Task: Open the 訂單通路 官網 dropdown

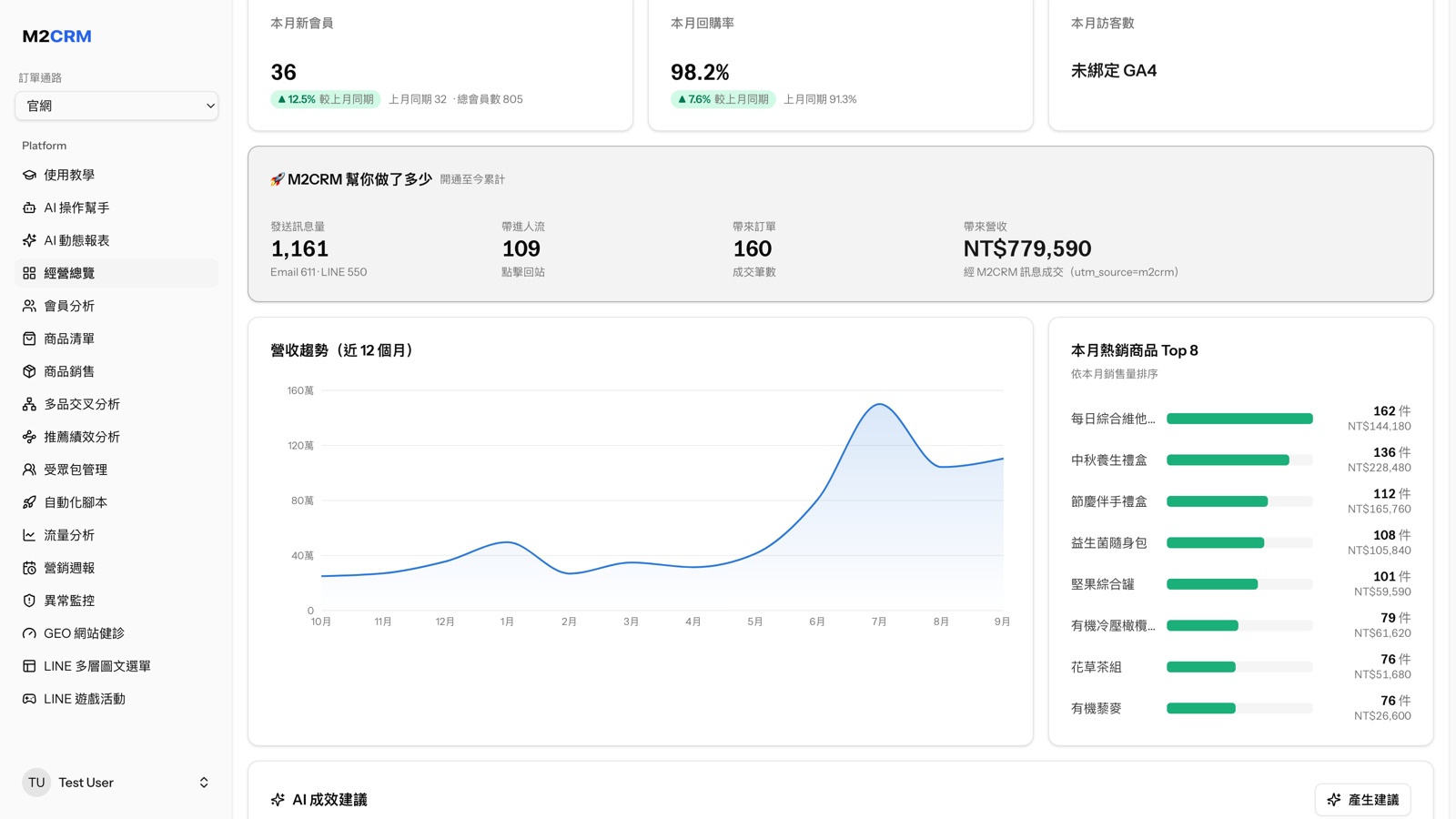Action: (x=116, y=106)
